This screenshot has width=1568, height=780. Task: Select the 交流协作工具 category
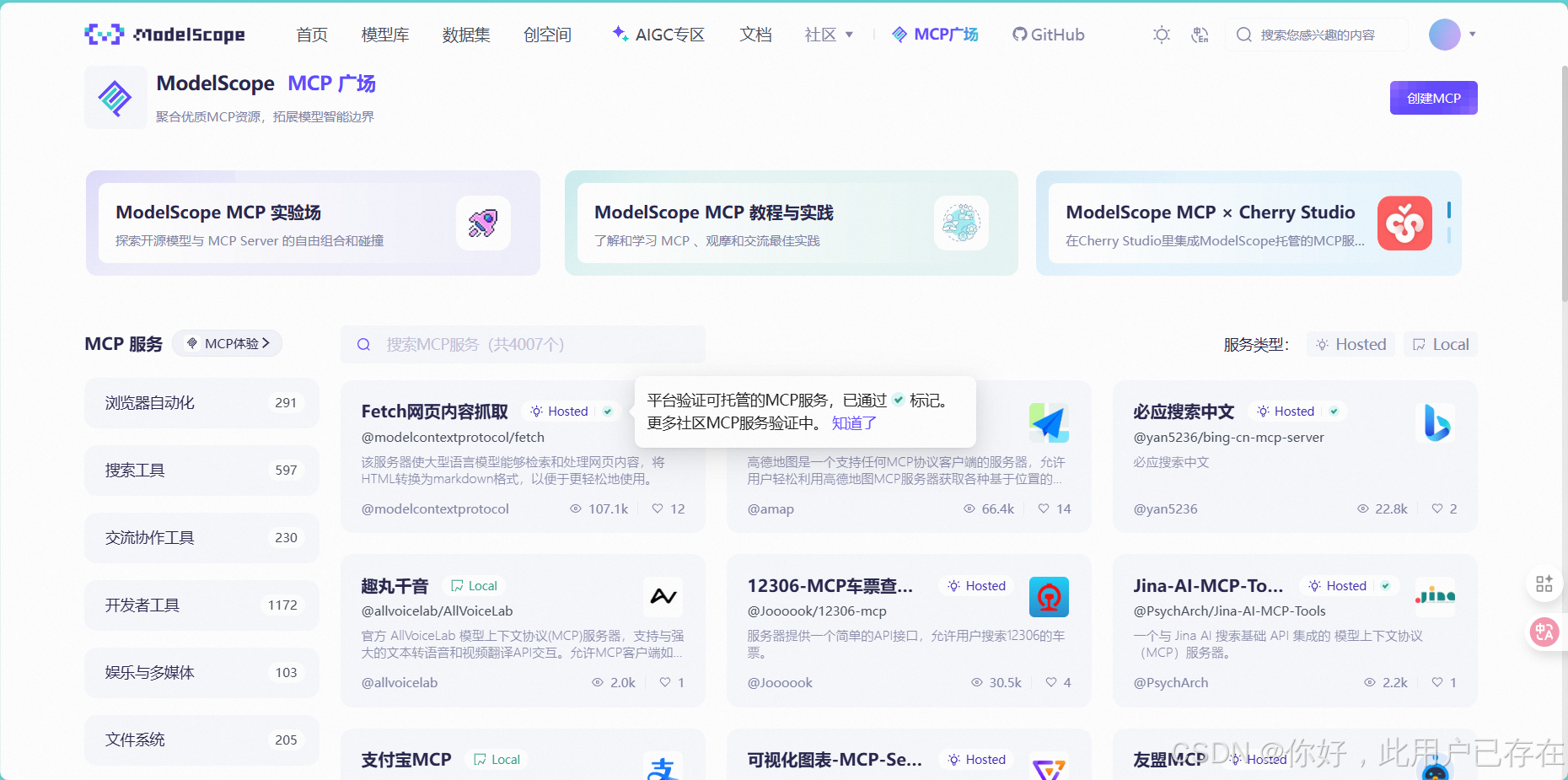coord(201,538)
